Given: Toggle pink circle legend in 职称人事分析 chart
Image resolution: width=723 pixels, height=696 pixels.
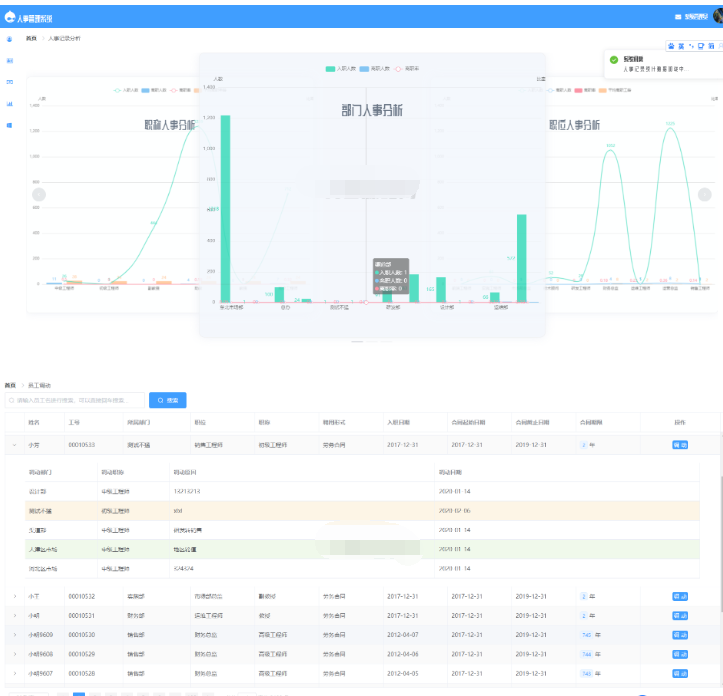Looking at the screenshot, I should 180,90.
